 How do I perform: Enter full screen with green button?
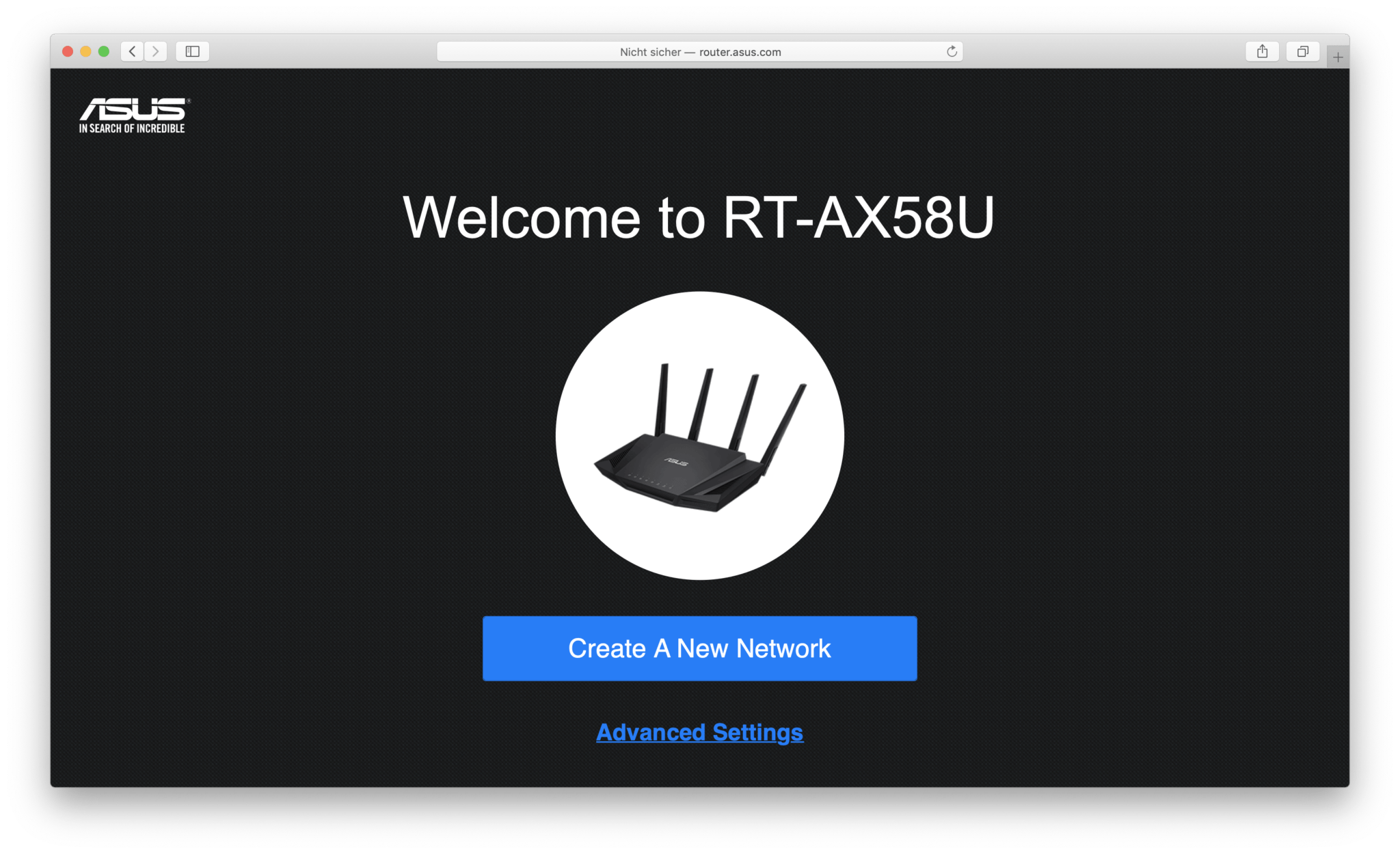pyautogui.click(x=104, y=51)
